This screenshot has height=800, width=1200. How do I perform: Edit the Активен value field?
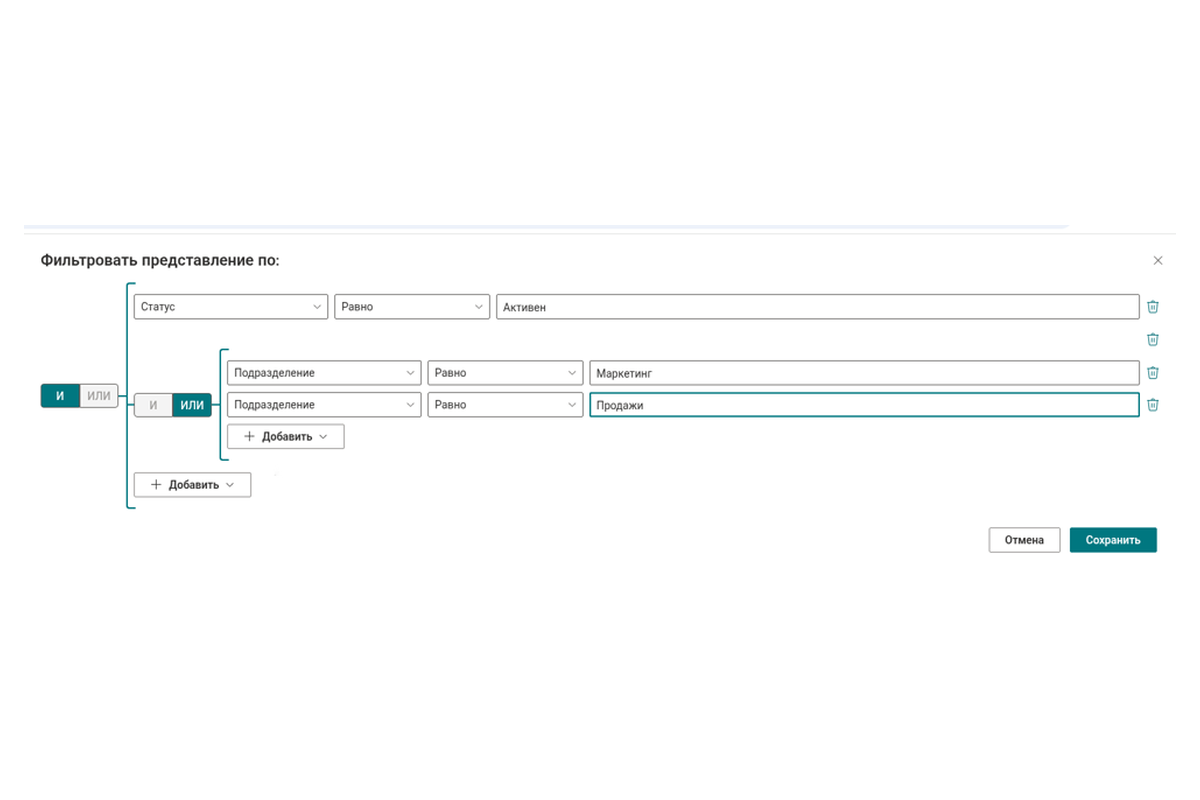[x=818, y=307]
